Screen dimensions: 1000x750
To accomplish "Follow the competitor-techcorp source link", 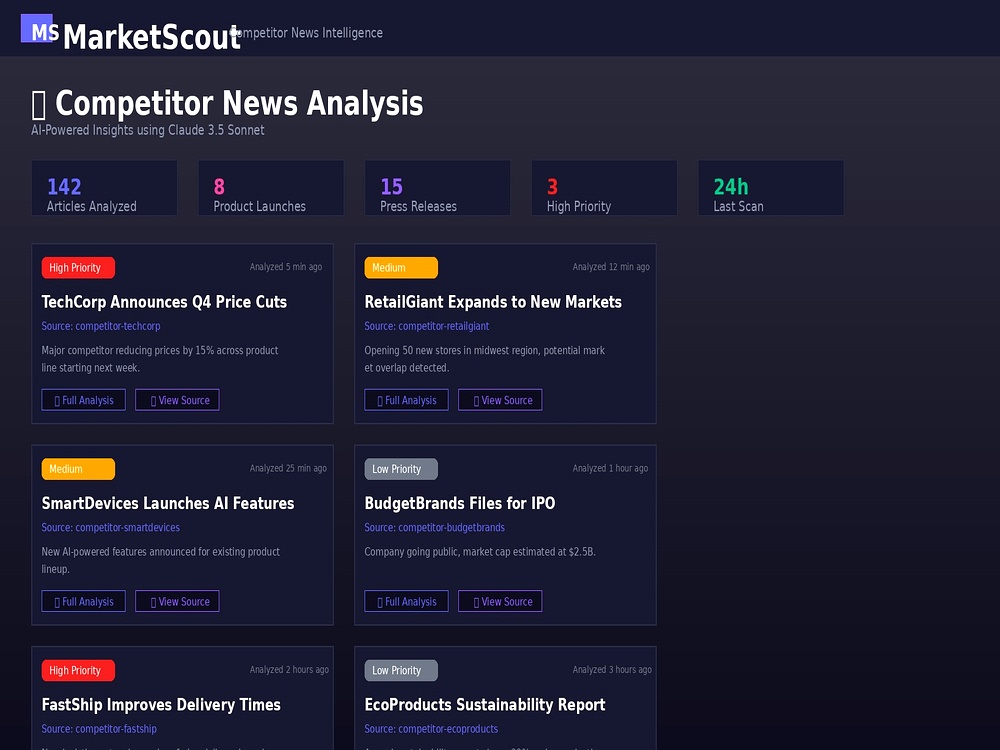I will (x=101, y=326).
